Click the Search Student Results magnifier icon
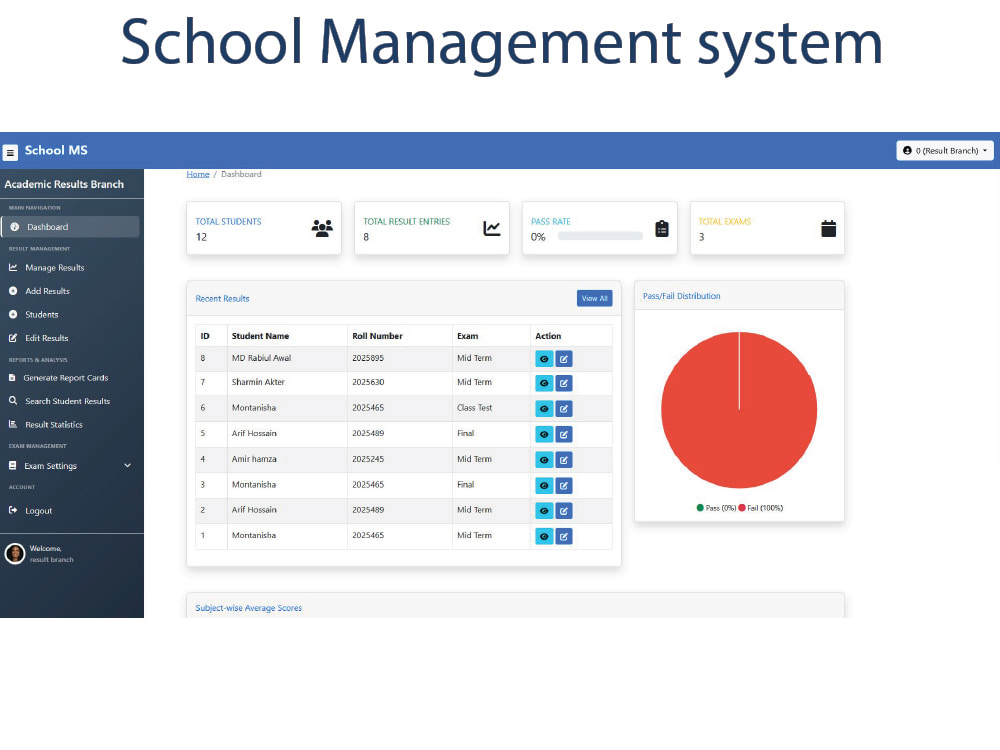The height and width of the screenshot is (750, 1000). pyautogui.click(x=13, y=401)
